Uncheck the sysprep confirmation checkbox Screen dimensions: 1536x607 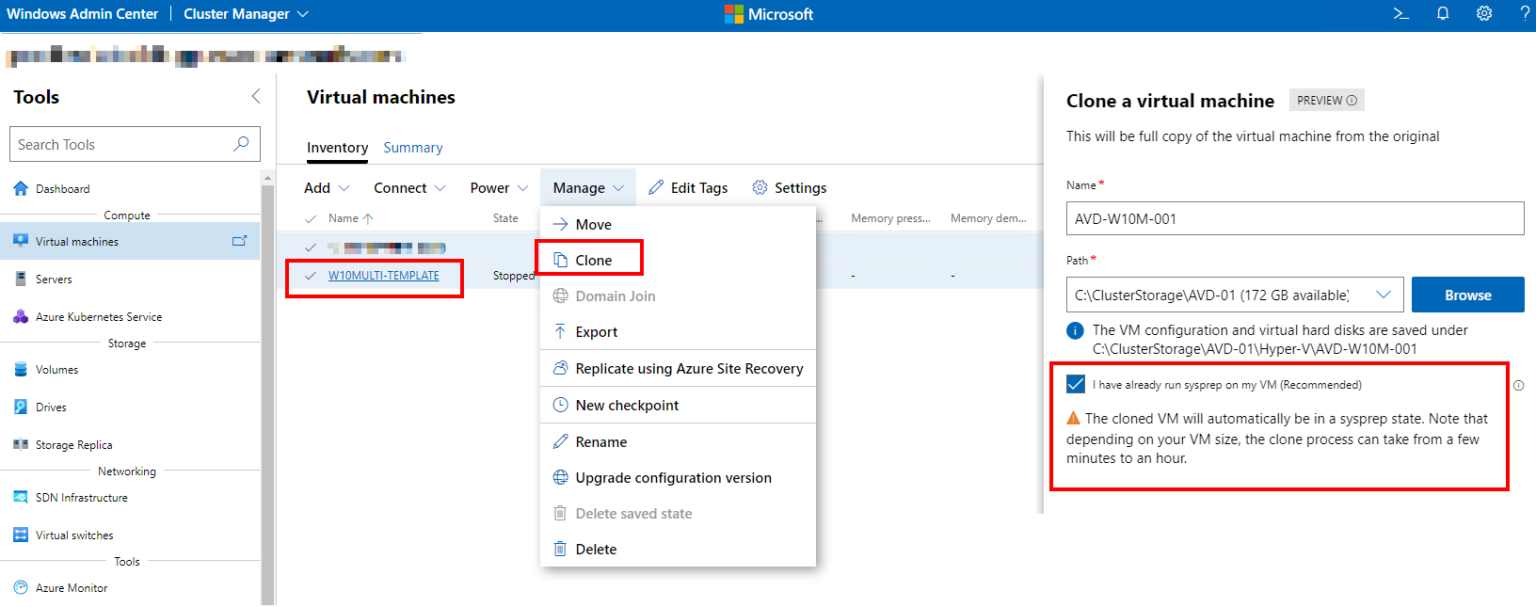tap(1074, 384)
